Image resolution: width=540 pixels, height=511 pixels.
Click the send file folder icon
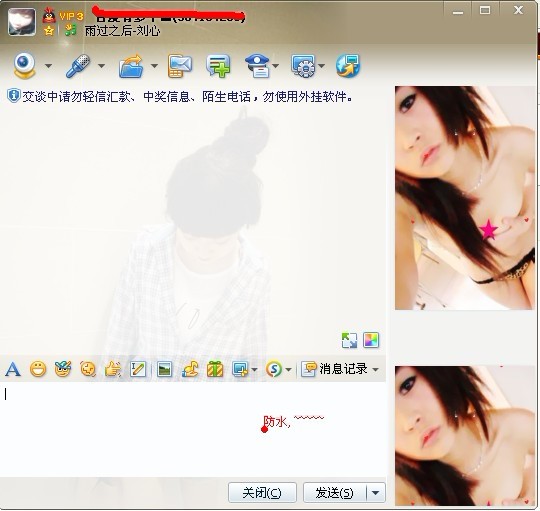tap(131, 66)
